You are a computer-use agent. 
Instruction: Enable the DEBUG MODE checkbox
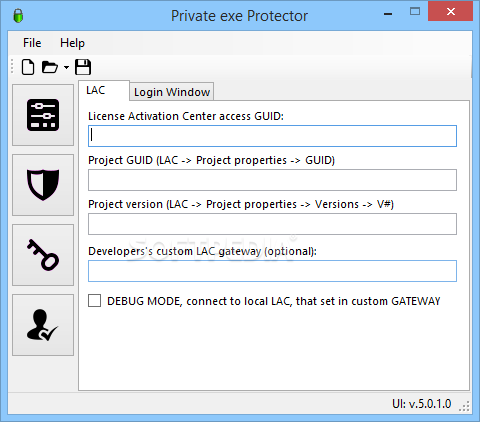click(95, 301)
